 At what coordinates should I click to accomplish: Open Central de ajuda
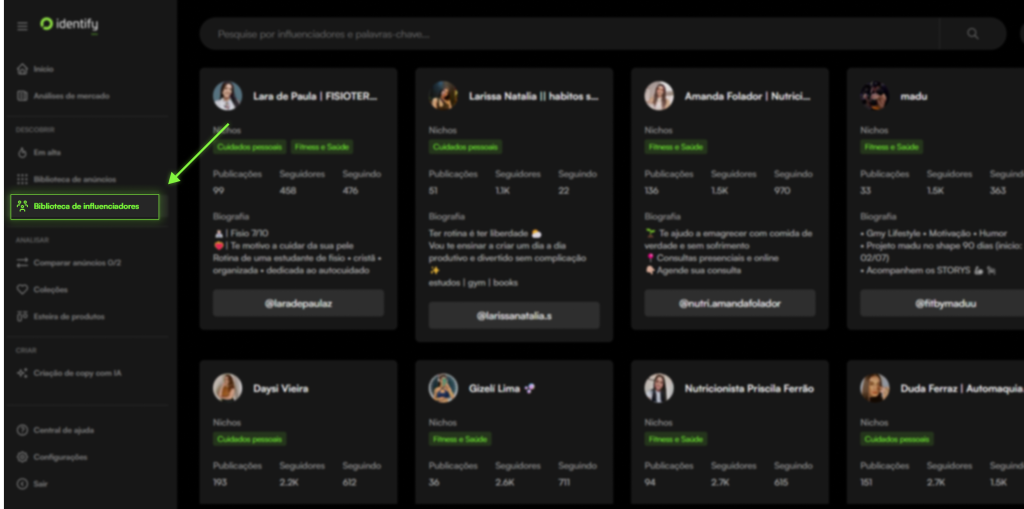(63, 430)
